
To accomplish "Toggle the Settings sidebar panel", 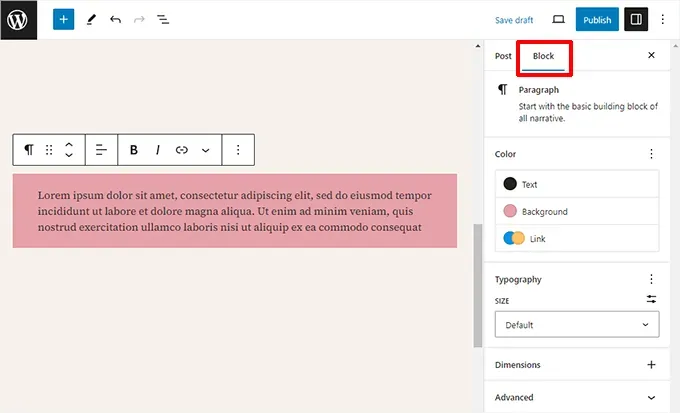I will (635, 19).
